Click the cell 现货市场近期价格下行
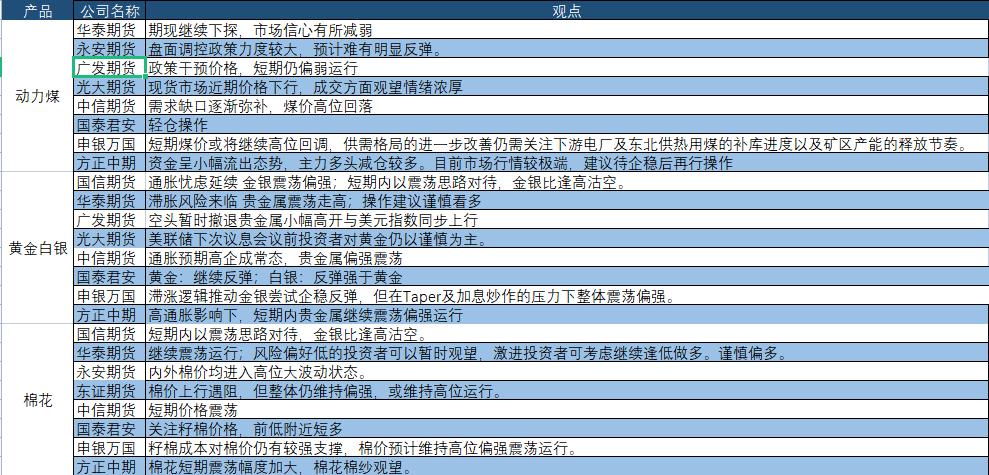Viewport: 989px width, 475px height. pos(567,86)
